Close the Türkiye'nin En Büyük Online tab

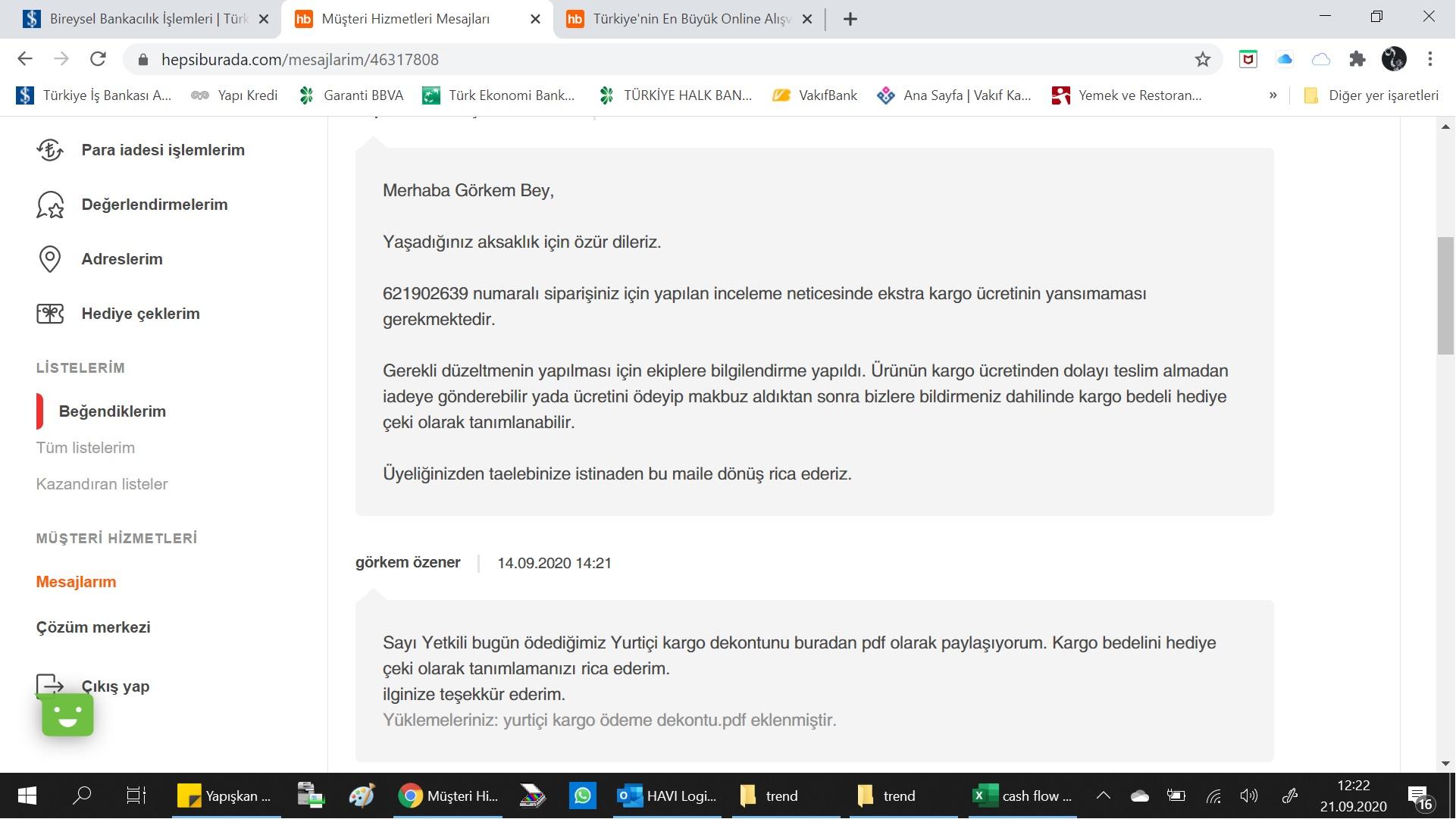coord(807,19)
